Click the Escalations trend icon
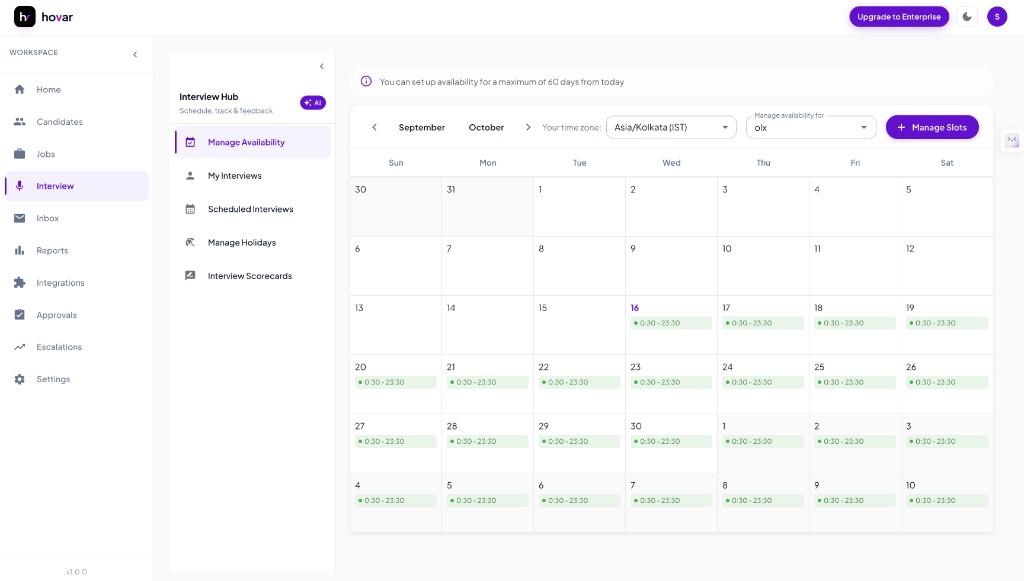This screenshot has width=1024, height=581. [x=20, y=347]
